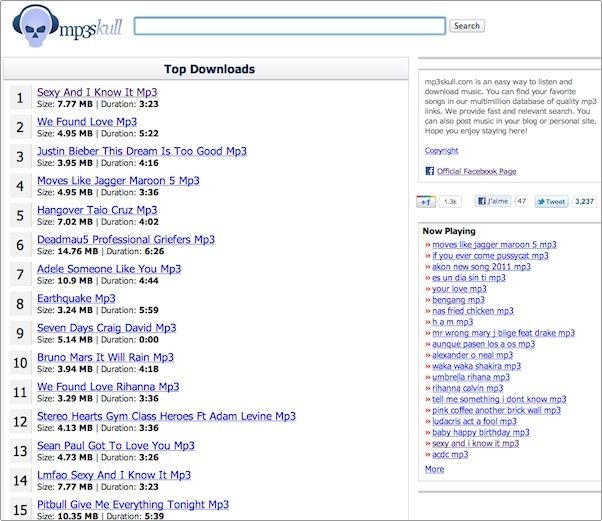Click 'es un dia sin ti mp3'
The width and height of the screenshot is (602, 521).
469,278
